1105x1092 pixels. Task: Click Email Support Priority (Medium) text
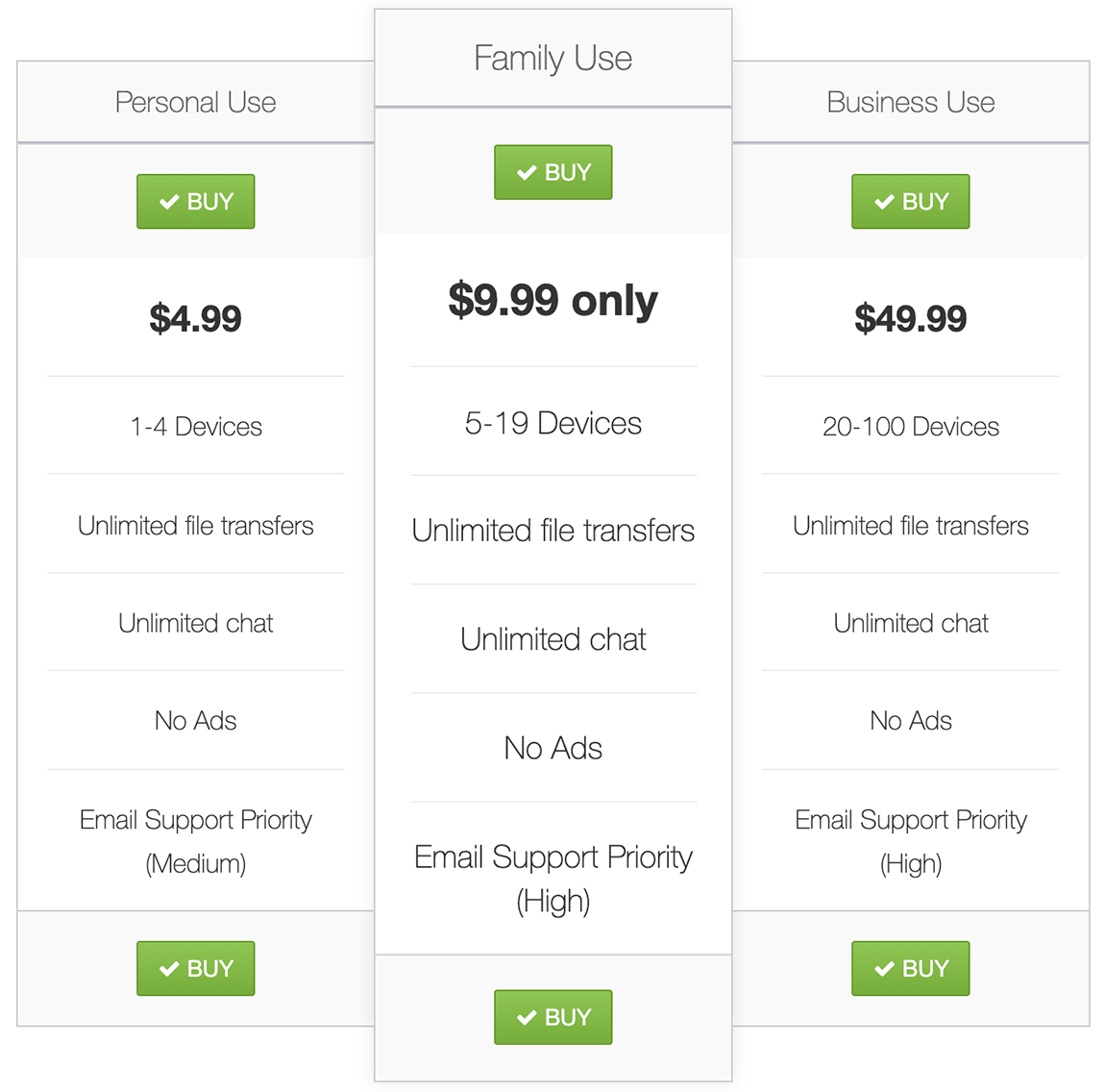point(195,841)
